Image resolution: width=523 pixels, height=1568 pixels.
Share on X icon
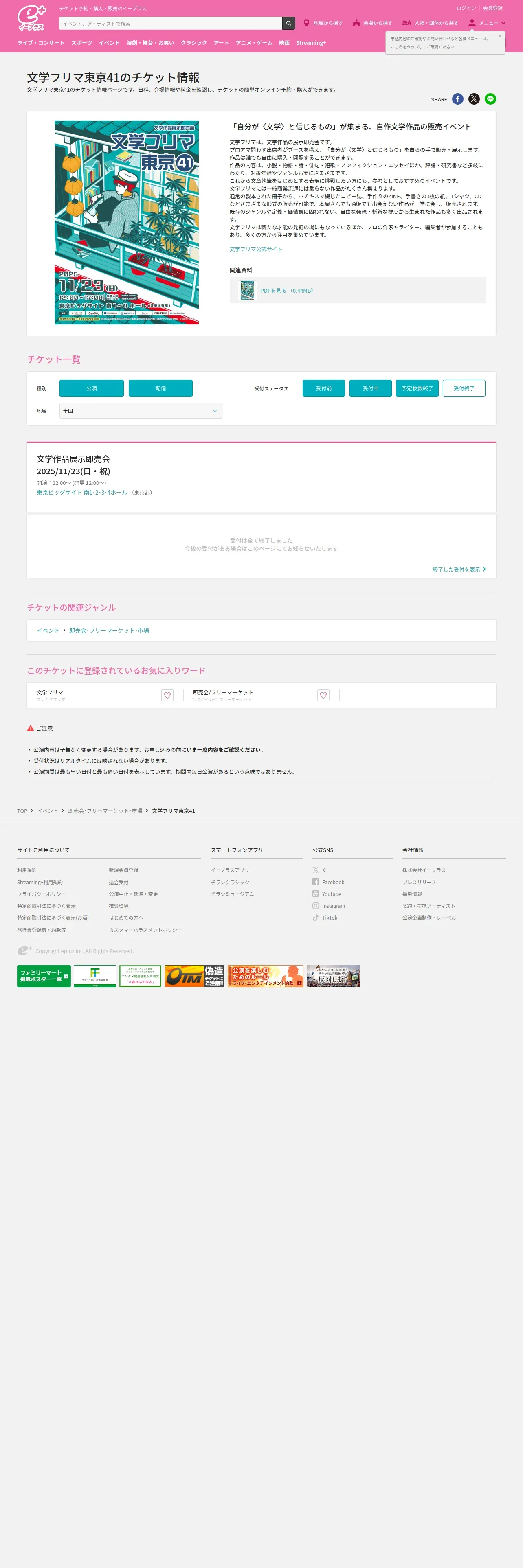click(x=474, y=99)
